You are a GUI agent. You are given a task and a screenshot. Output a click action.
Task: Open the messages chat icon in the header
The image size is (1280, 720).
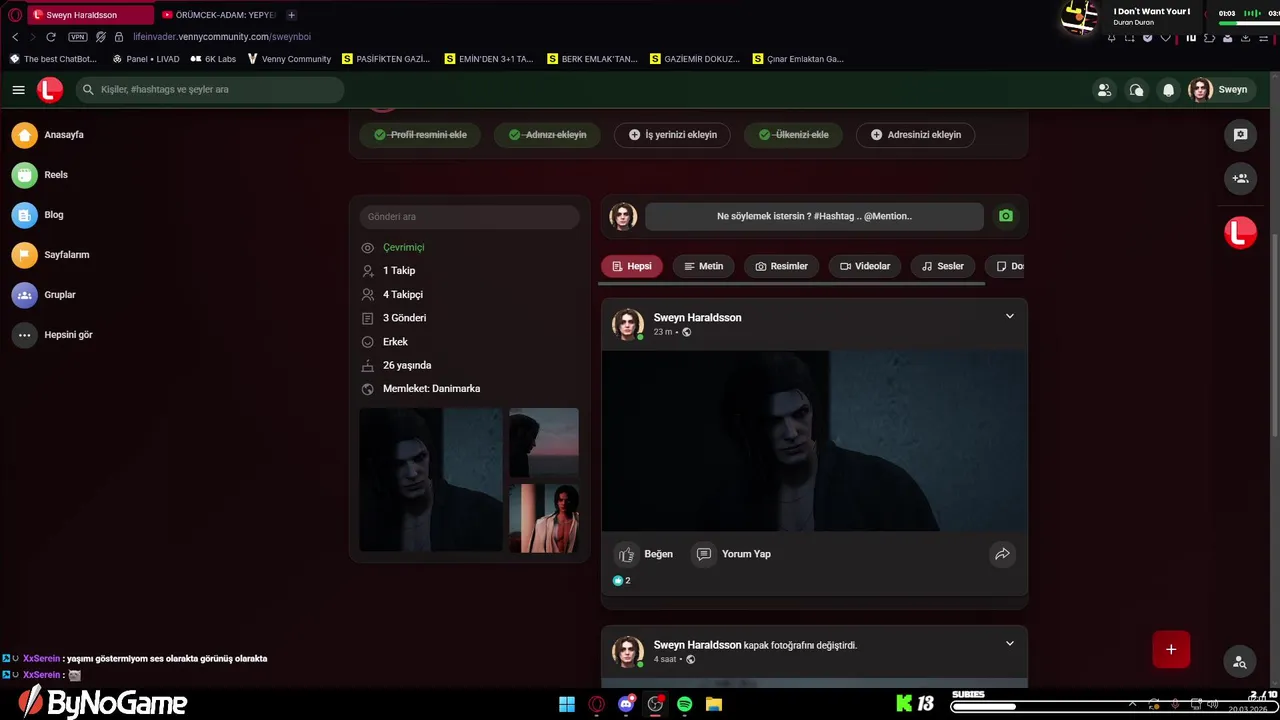pyautogui.click(x=1136, y=90)
